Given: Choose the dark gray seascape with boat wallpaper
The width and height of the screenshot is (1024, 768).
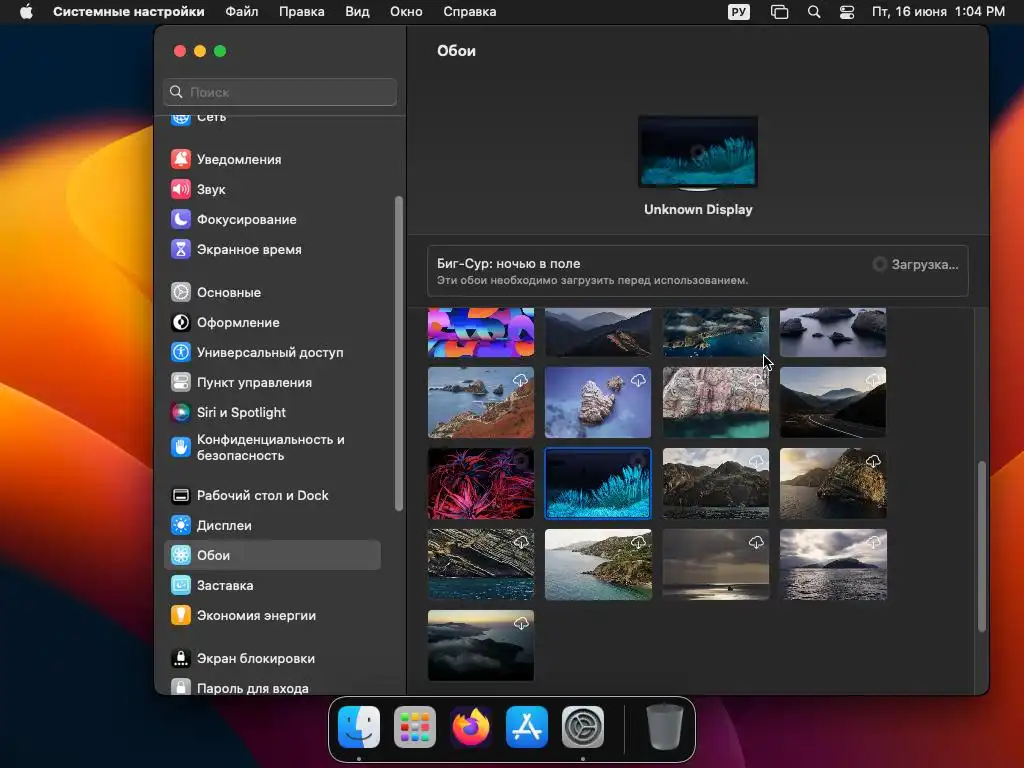Looking at the screenshot, I should (716, 564).
